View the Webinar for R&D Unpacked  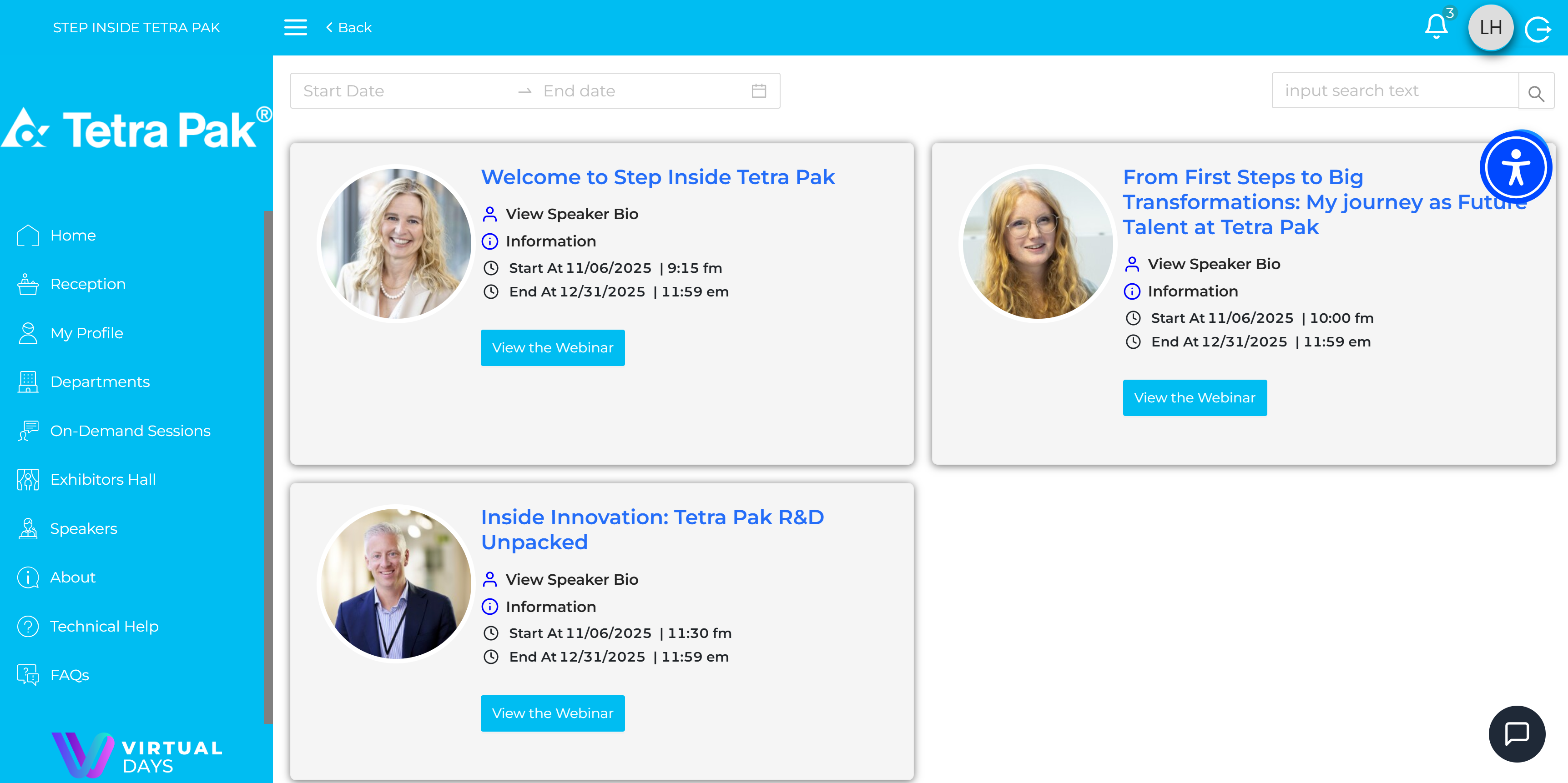pos(552,713)
